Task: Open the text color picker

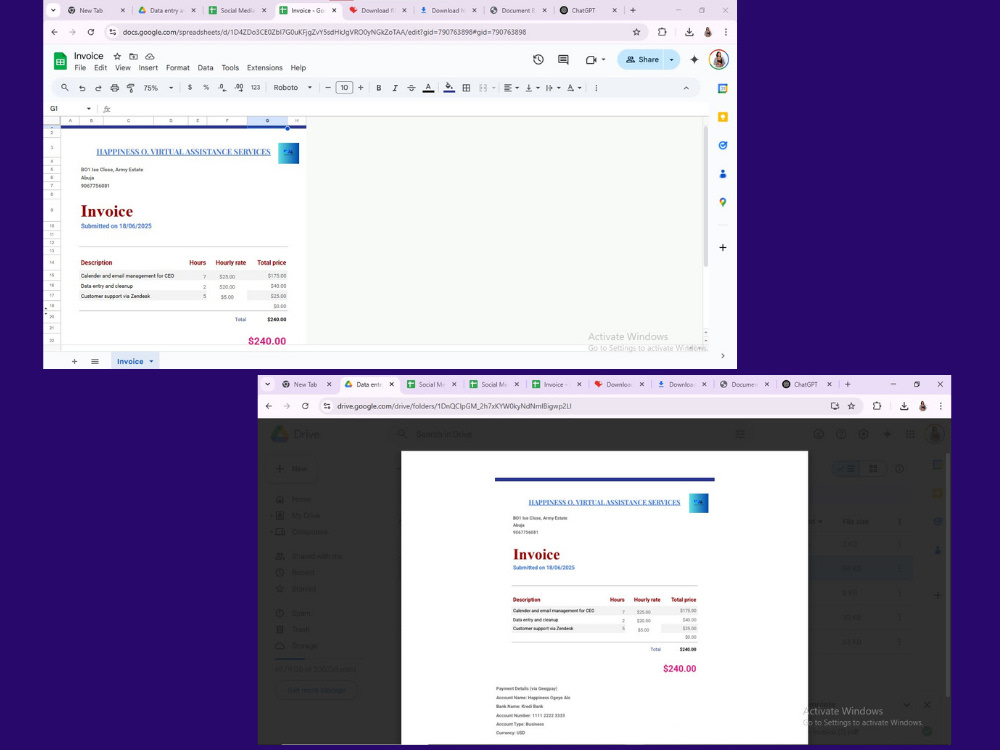Action: point(429,88)
